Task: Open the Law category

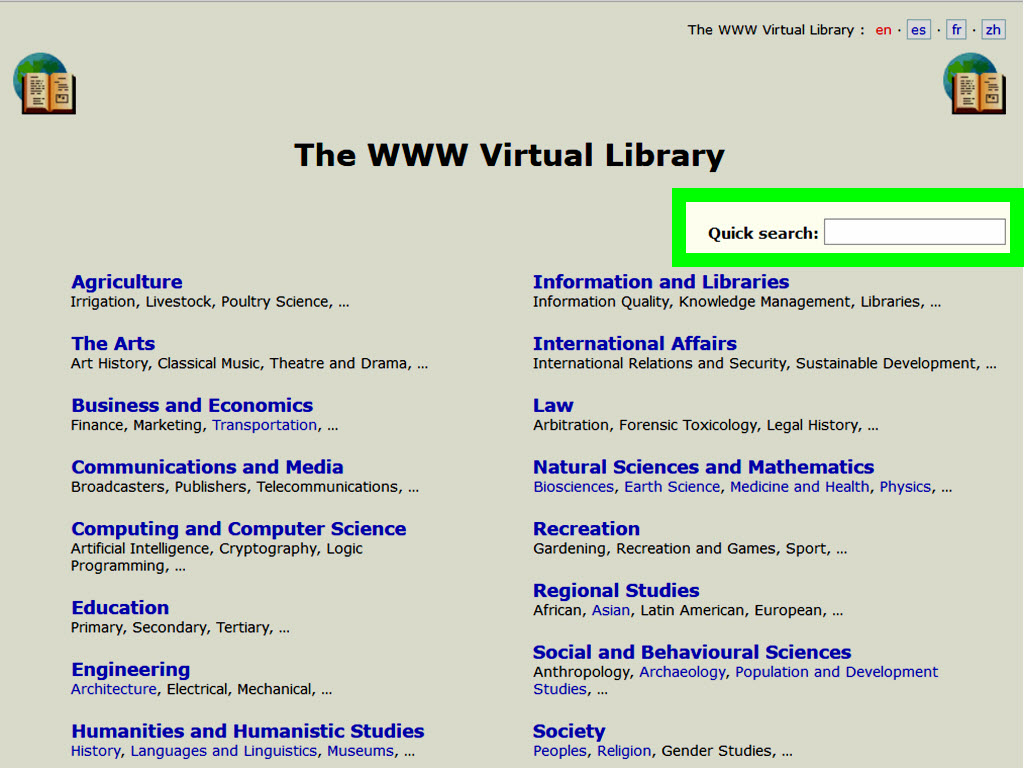Action: [x=553, y=405]
